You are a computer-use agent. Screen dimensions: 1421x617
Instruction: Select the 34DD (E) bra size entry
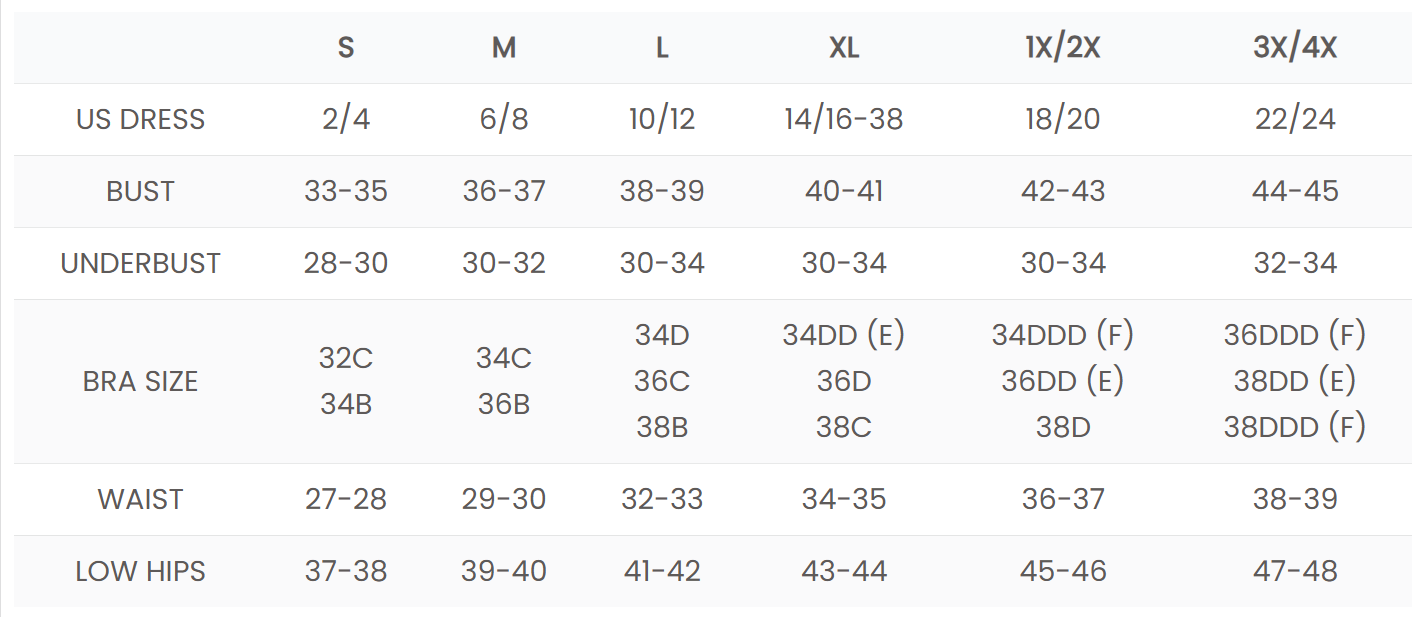[844, 335]
